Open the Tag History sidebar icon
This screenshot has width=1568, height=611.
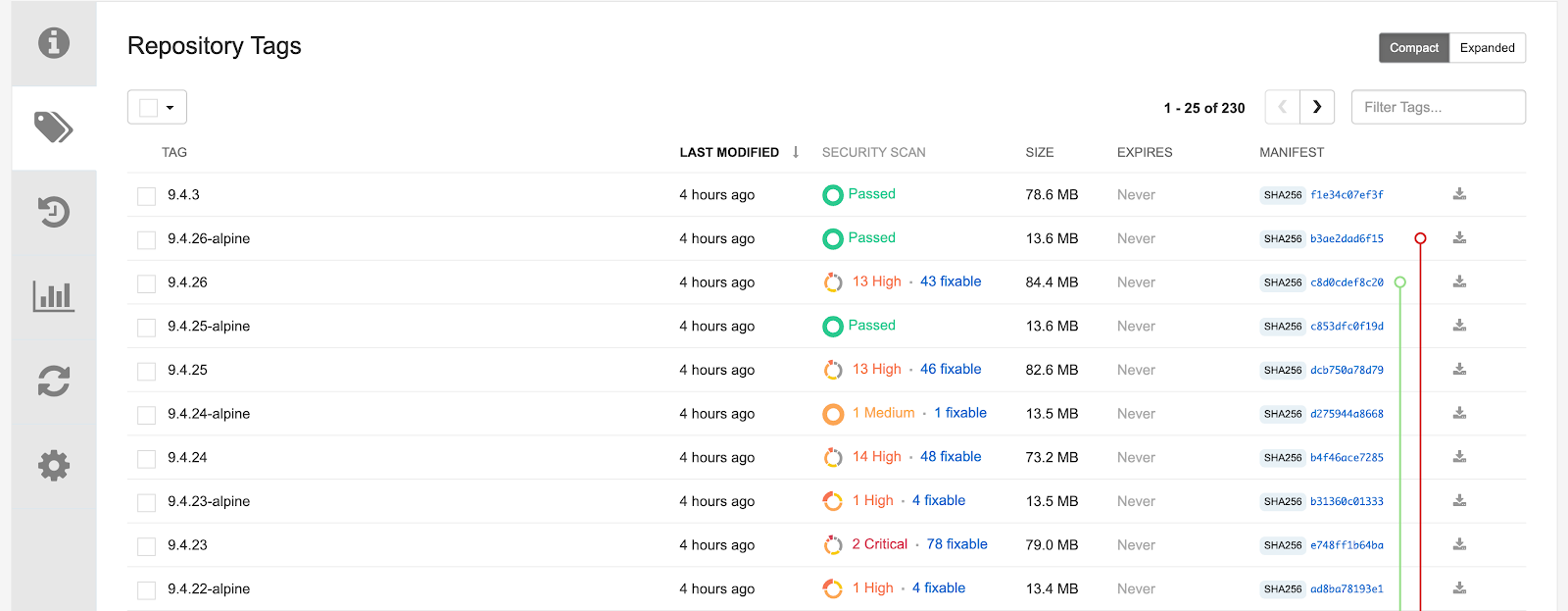(x=53, y=211)
